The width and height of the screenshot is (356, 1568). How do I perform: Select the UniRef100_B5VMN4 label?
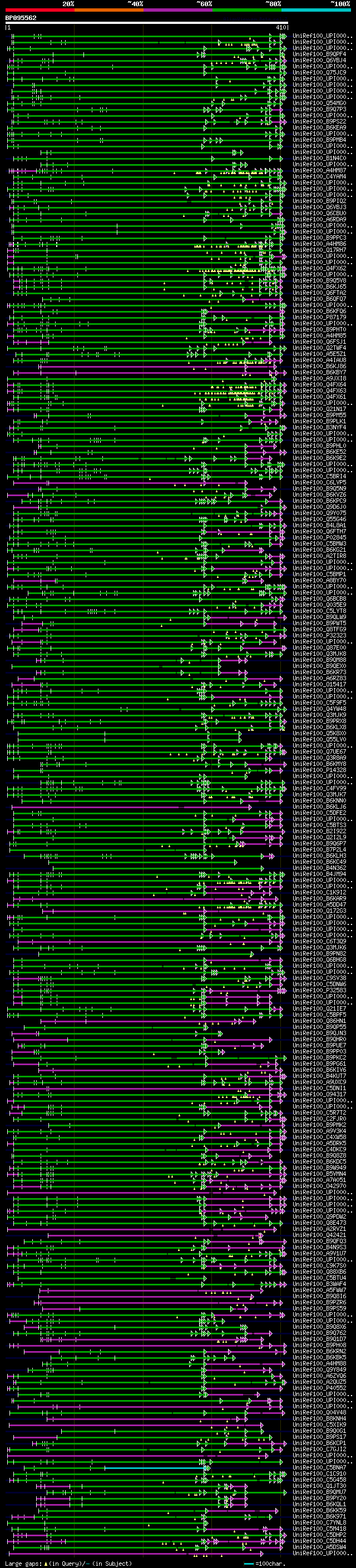point(319,1174)
